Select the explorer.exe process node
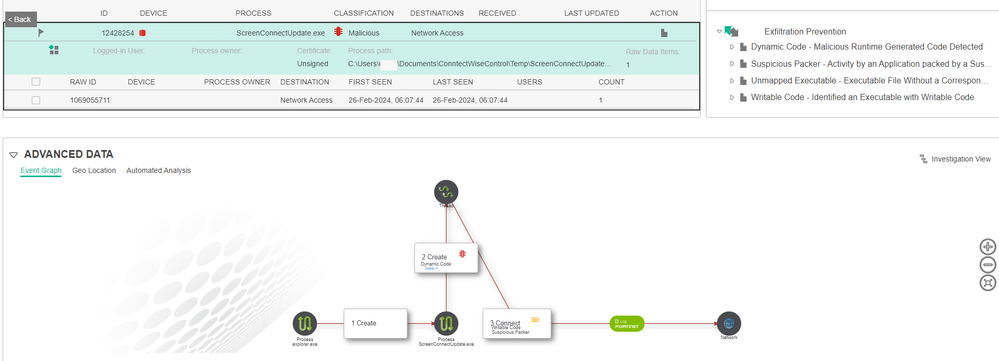 [305, 323]
